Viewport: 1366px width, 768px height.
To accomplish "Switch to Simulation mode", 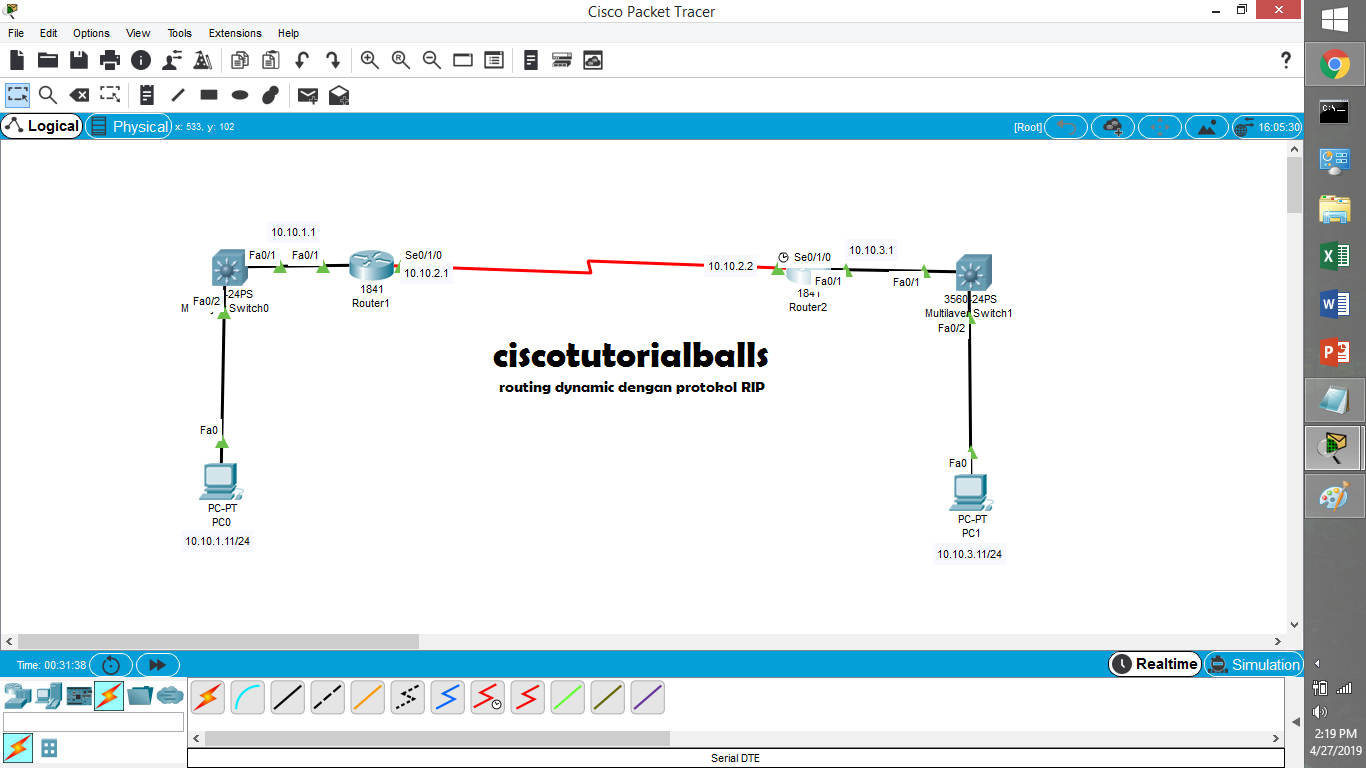I will tap(1253, 664).
